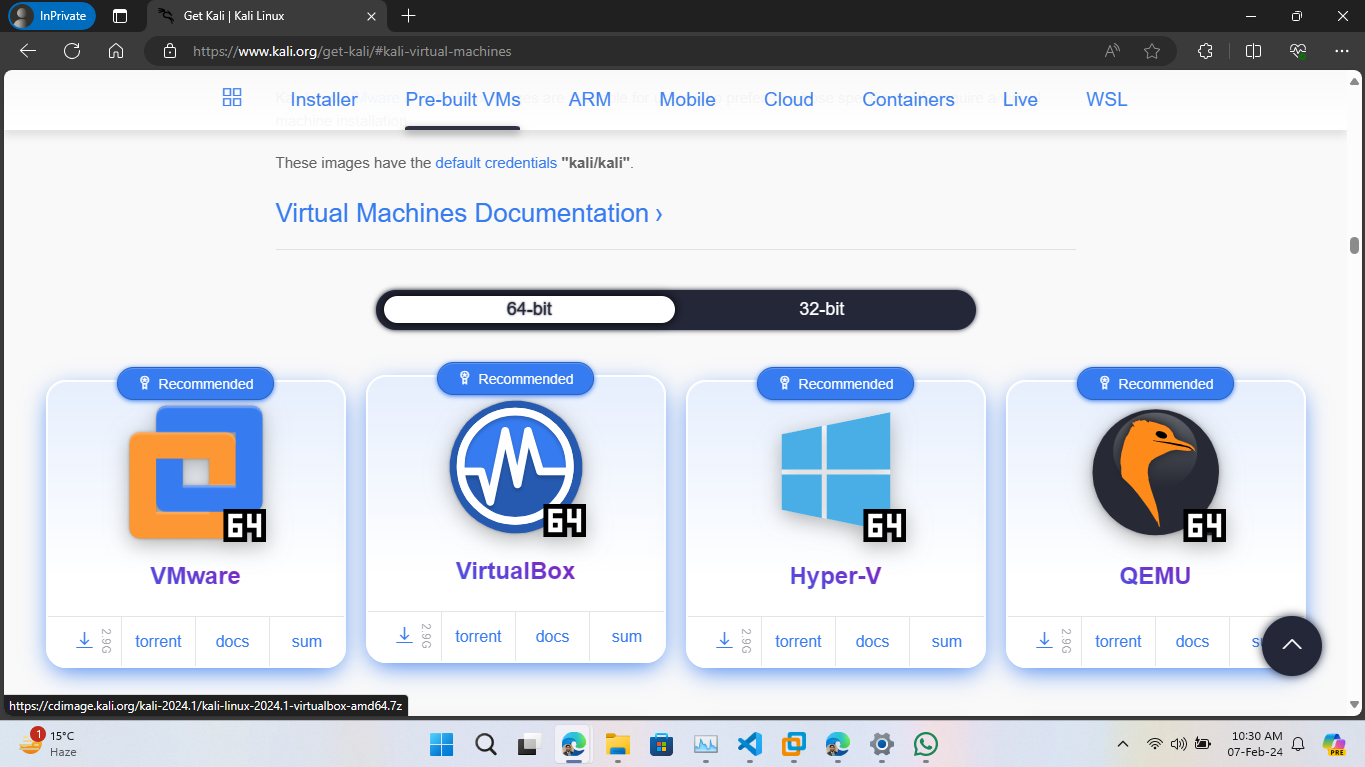Open Edge settings and more menu
The image size is (1365, 767).
(x=1342, y=51)
